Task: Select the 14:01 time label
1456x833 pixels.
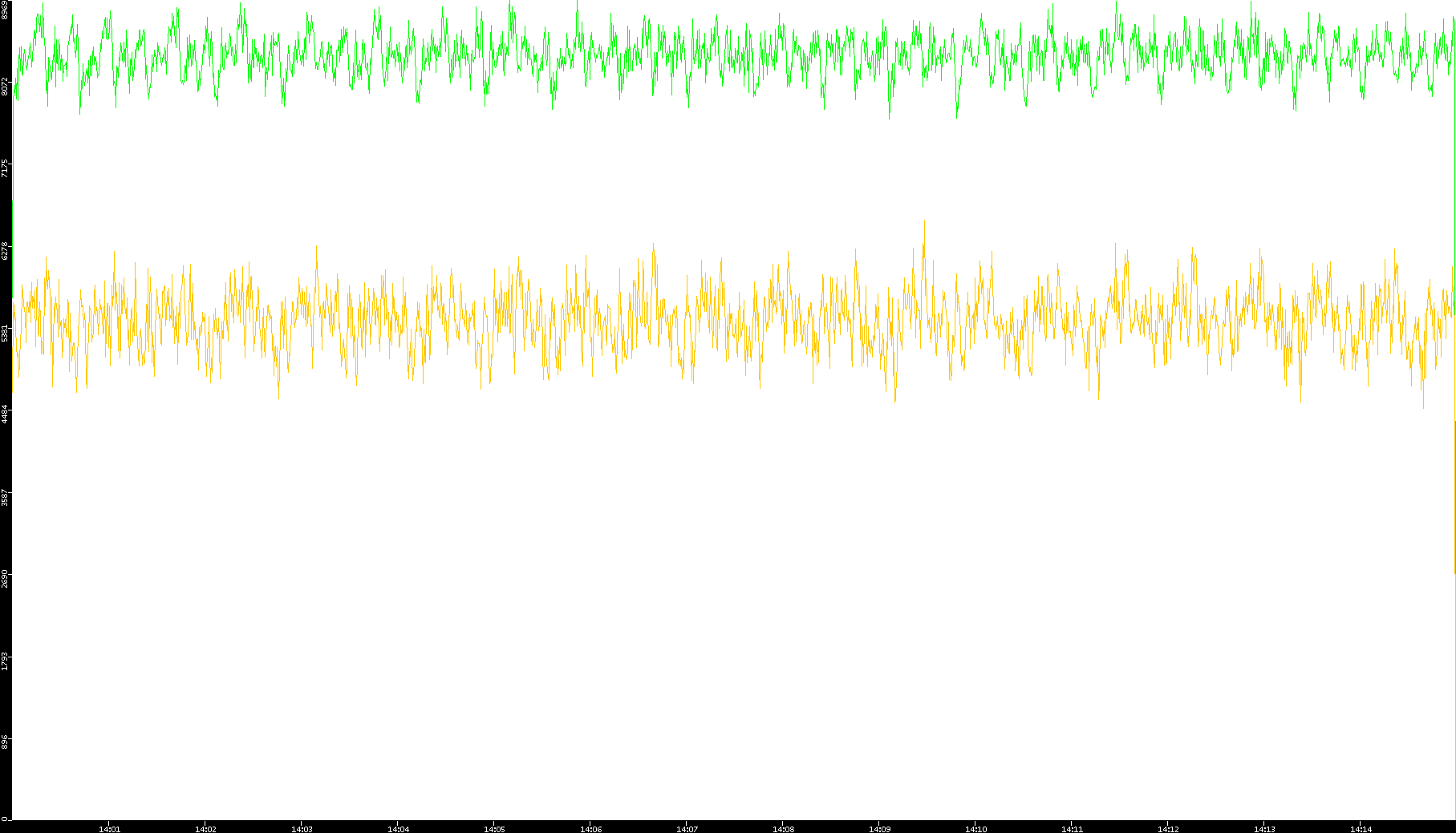Action: point(109,829)
